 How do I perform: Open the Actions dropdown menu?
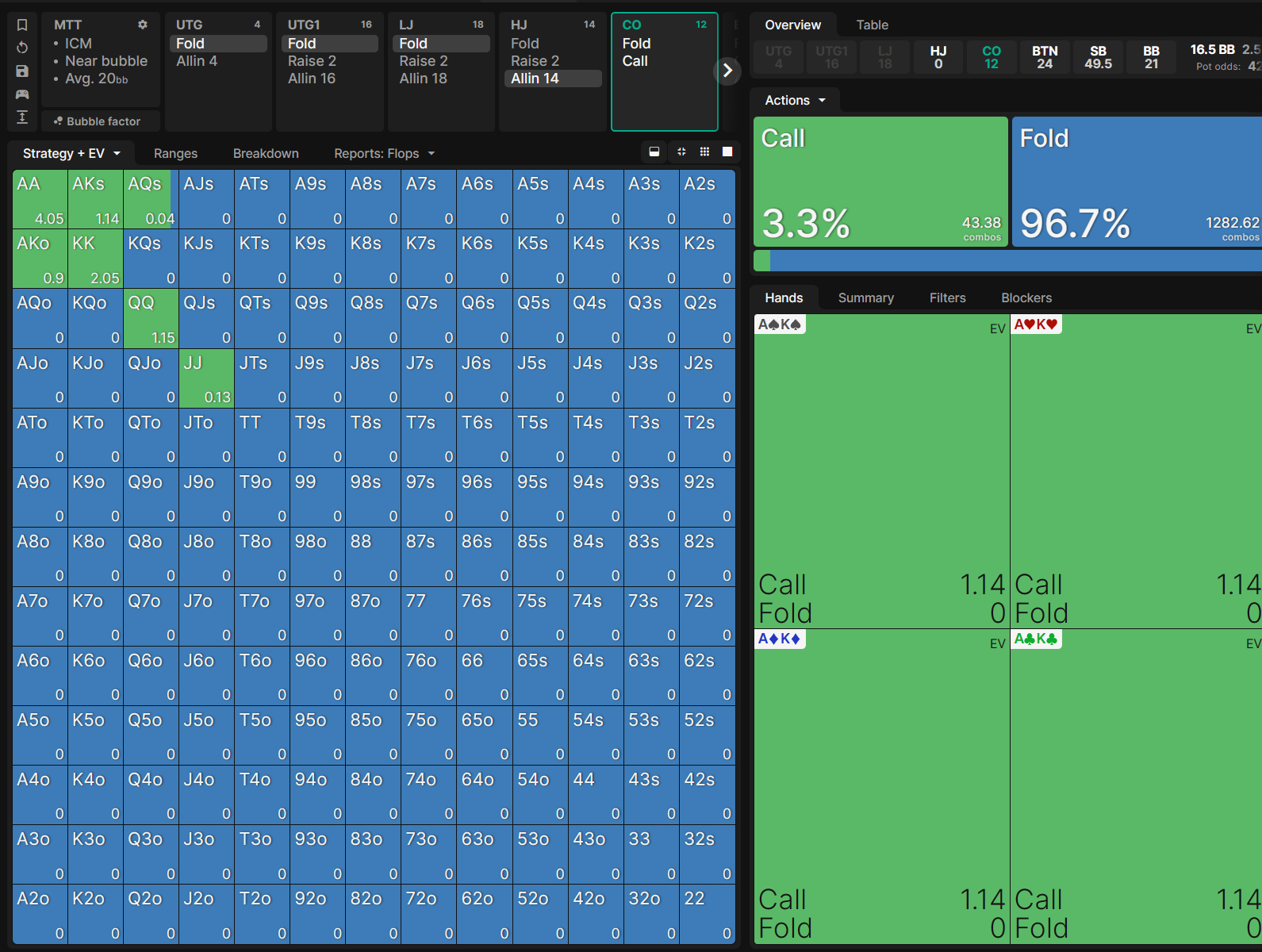[795, 101]
